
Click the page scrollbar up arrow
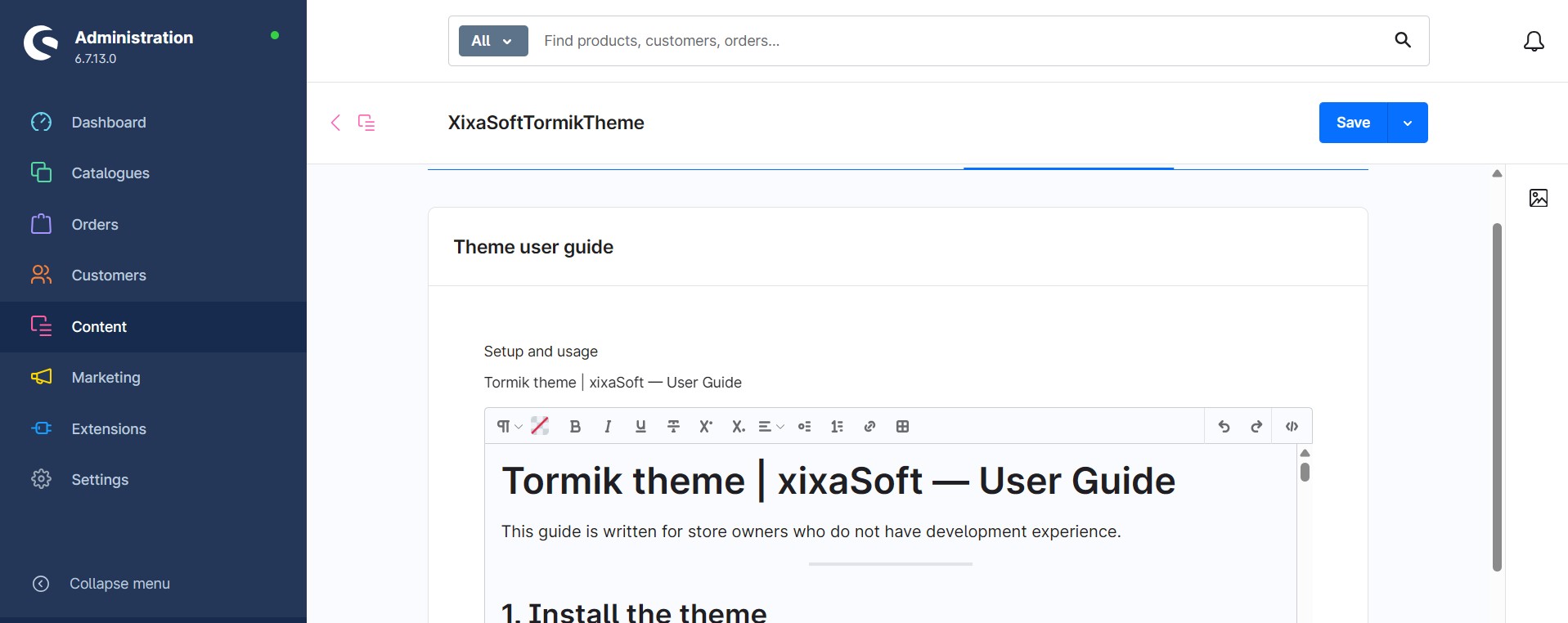(1497, 173)
